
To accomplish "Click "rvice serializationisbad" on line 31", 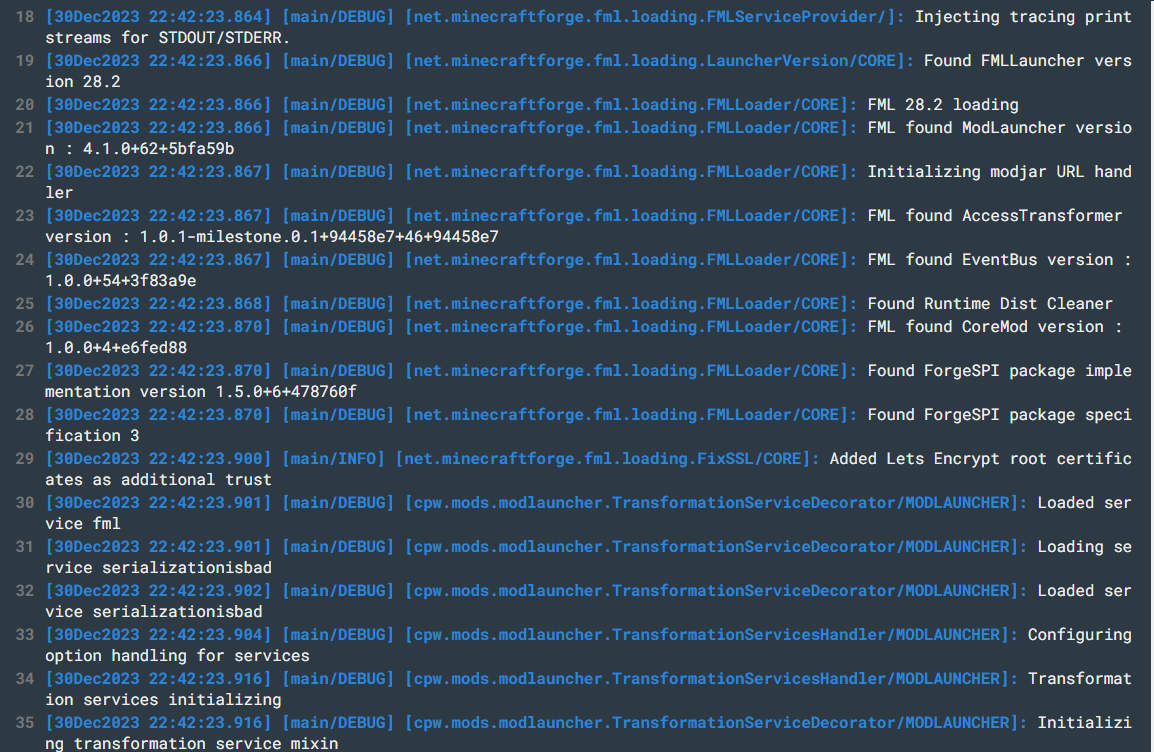I will tap(158, 568).
